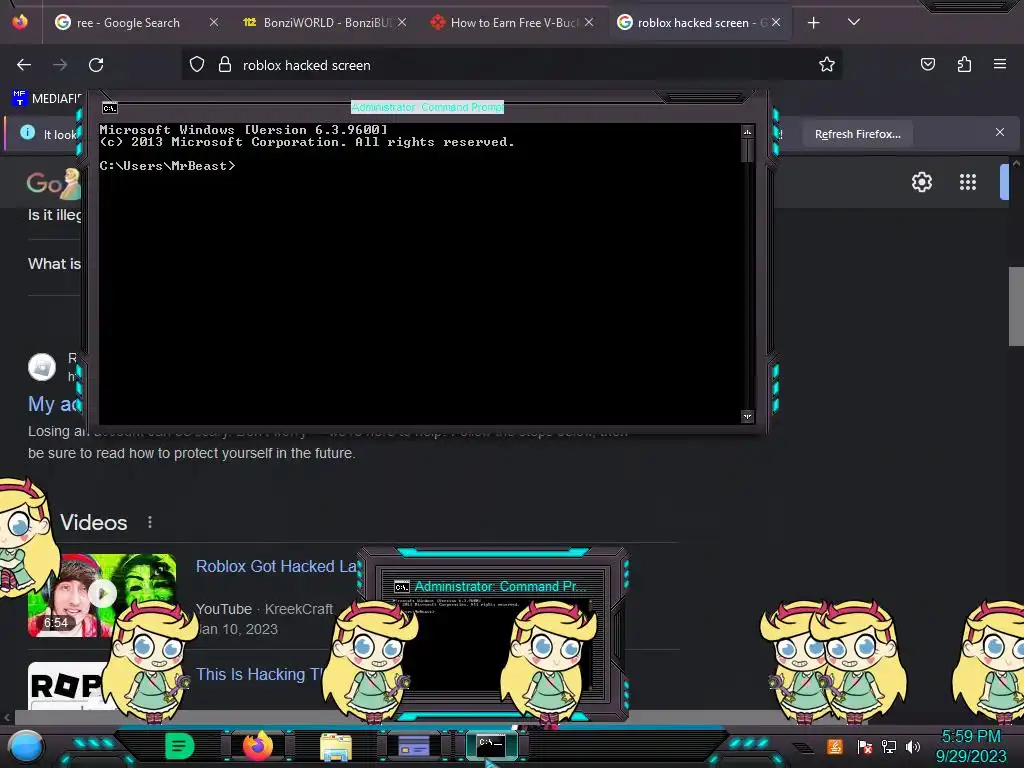
Task: Close the How to Earn Free V-Bucks tab
Action: pyautogui.click(x=589, y=22)
